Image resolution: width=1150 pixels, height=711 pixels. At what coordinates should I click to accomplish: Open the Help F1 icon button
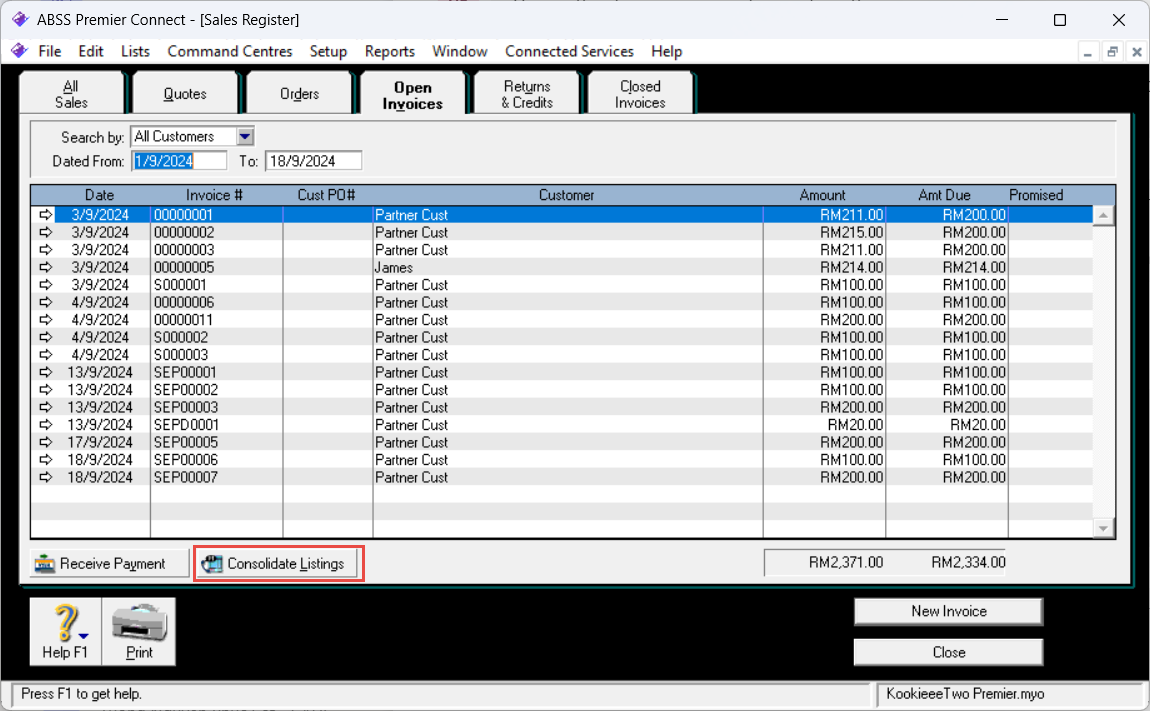click(65, 631)
